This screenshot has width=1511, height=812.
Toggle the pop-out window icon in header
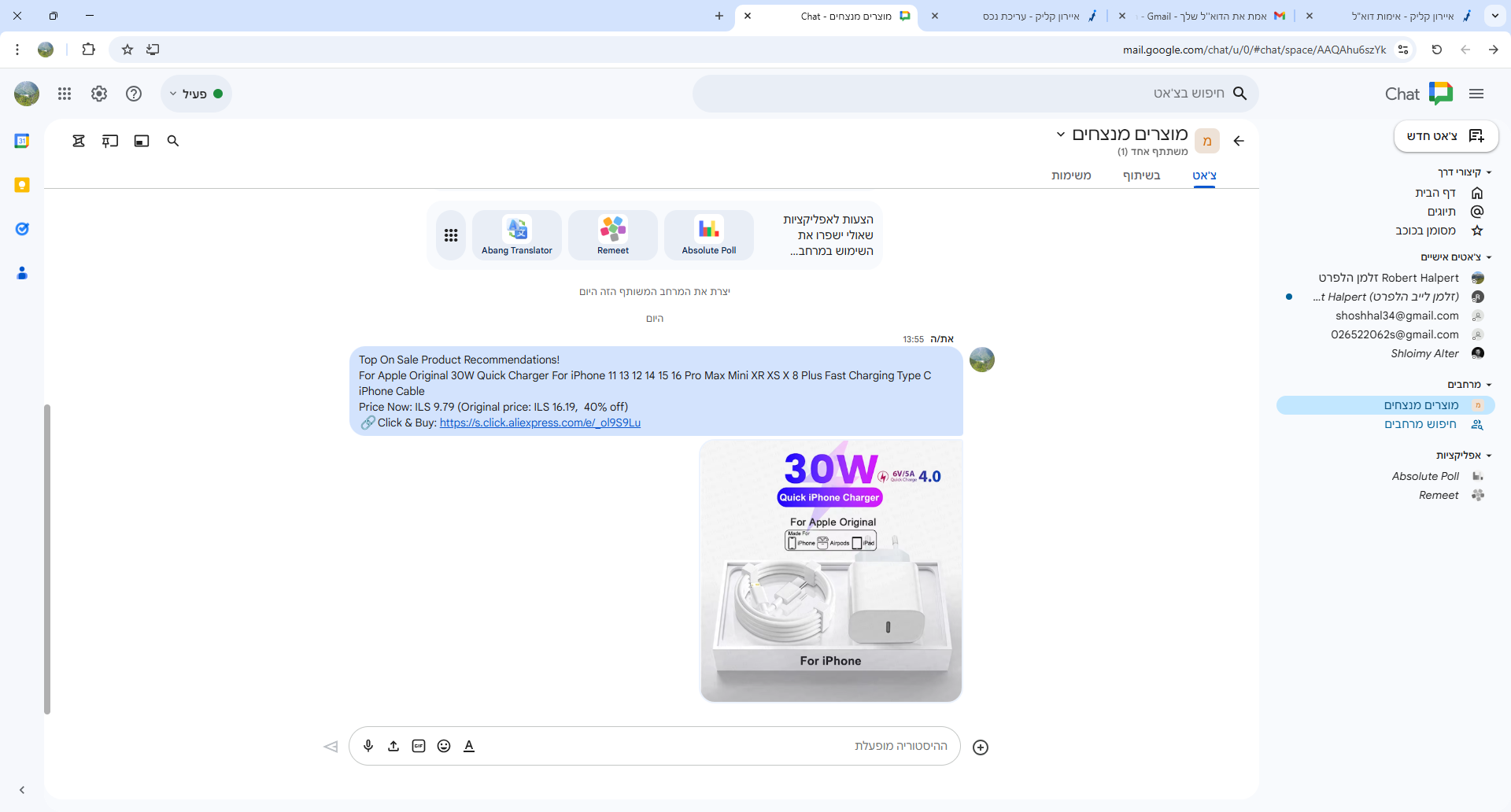(x=142, y=141)
